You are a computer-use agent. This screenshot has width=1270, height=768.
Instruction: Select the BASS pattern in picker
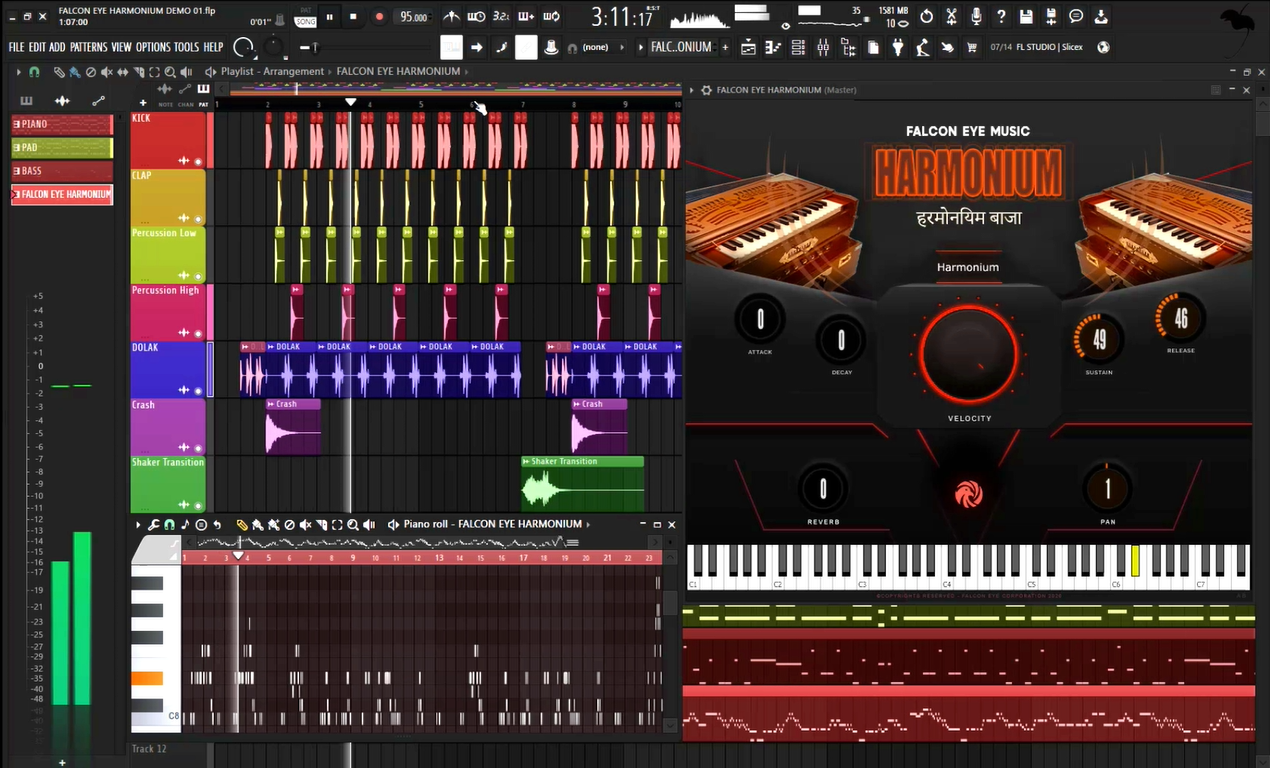click(61, 171)
